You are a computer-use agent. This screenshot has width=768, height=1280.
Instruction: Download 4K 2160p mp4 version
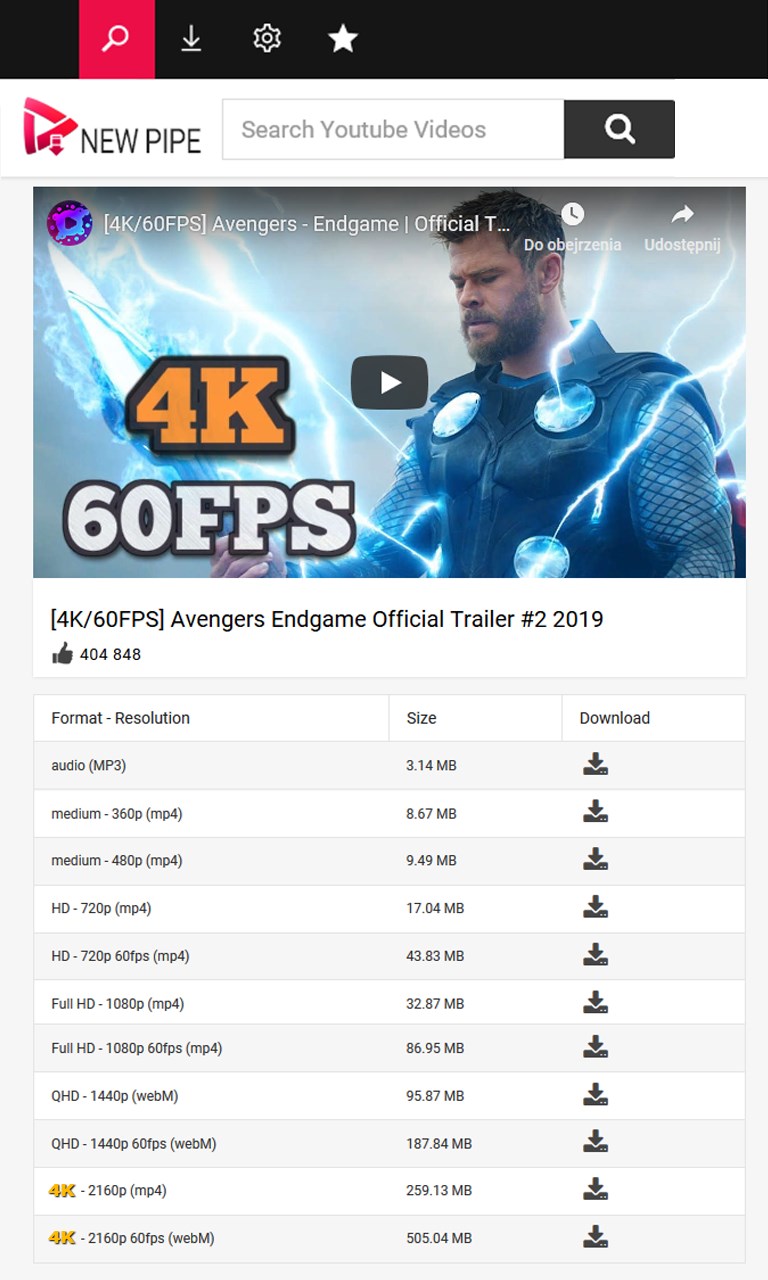(x=596, y=1189)
